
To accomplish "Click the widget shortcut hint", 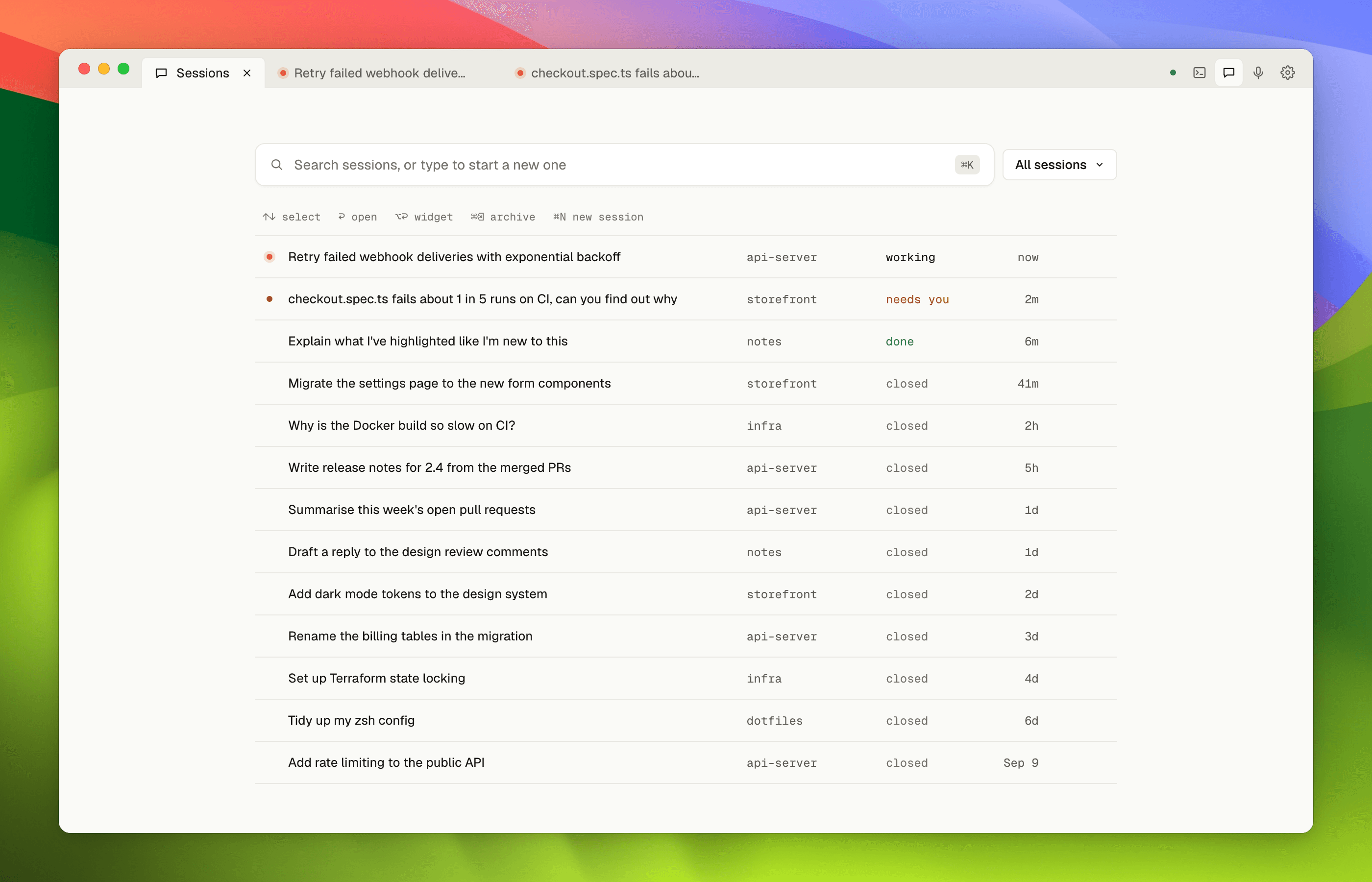I will tap(424, 217).
